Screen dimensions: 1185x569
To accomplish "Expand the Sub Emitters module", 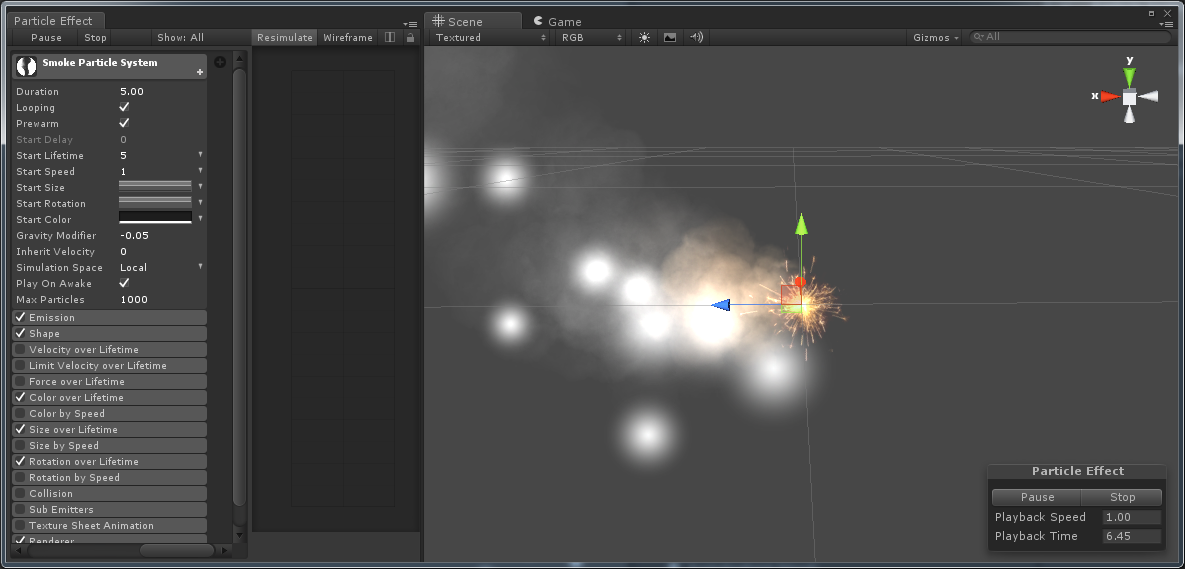I will tap(110, 509).
